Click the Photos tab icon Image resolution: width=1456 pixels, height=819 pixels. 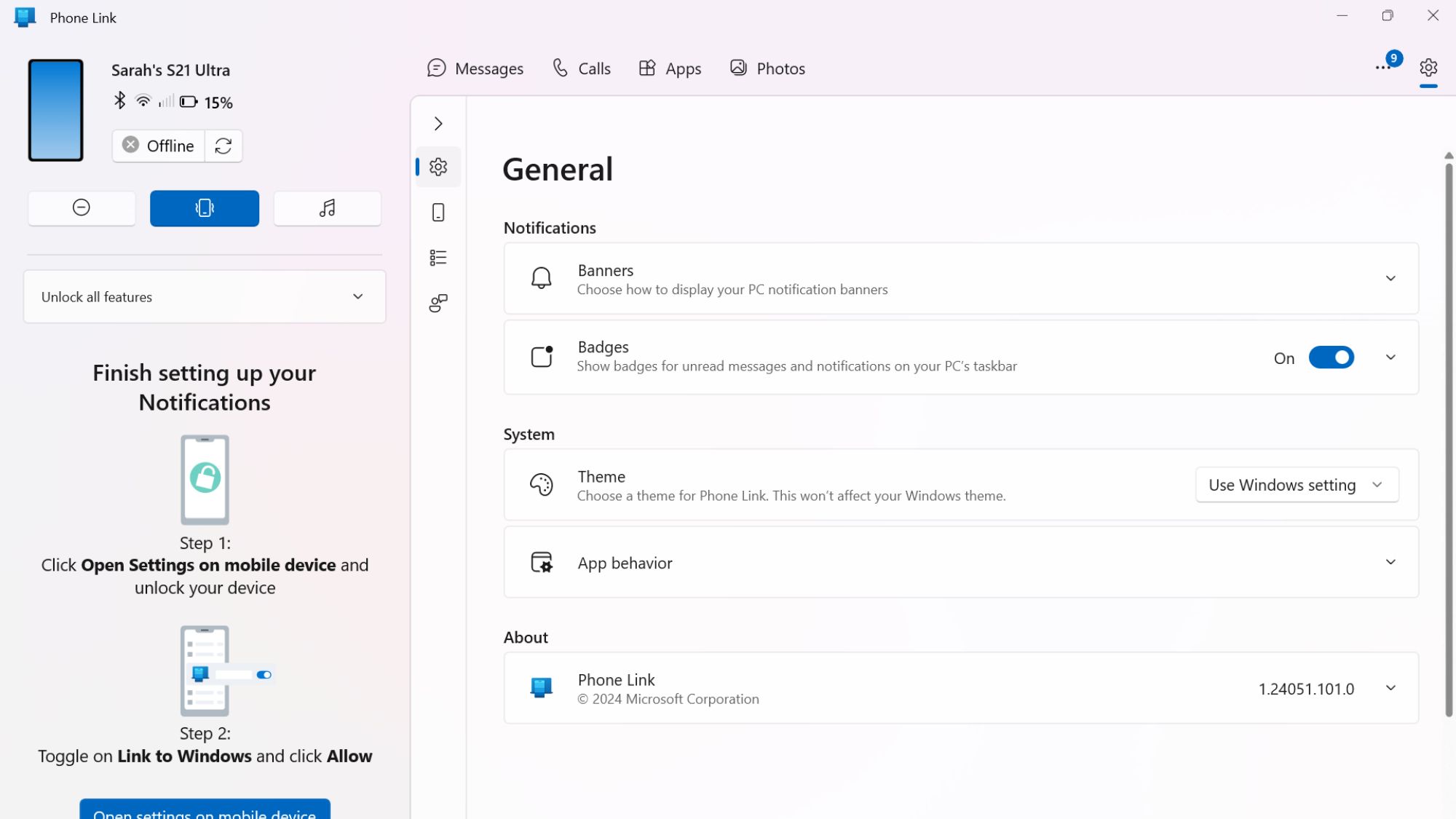(738, 68)
